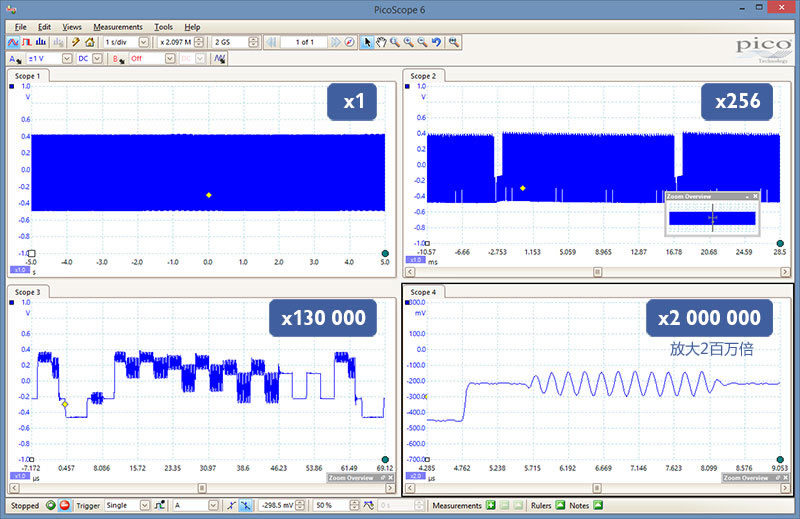Open trigger channel A dropdown

213,505
